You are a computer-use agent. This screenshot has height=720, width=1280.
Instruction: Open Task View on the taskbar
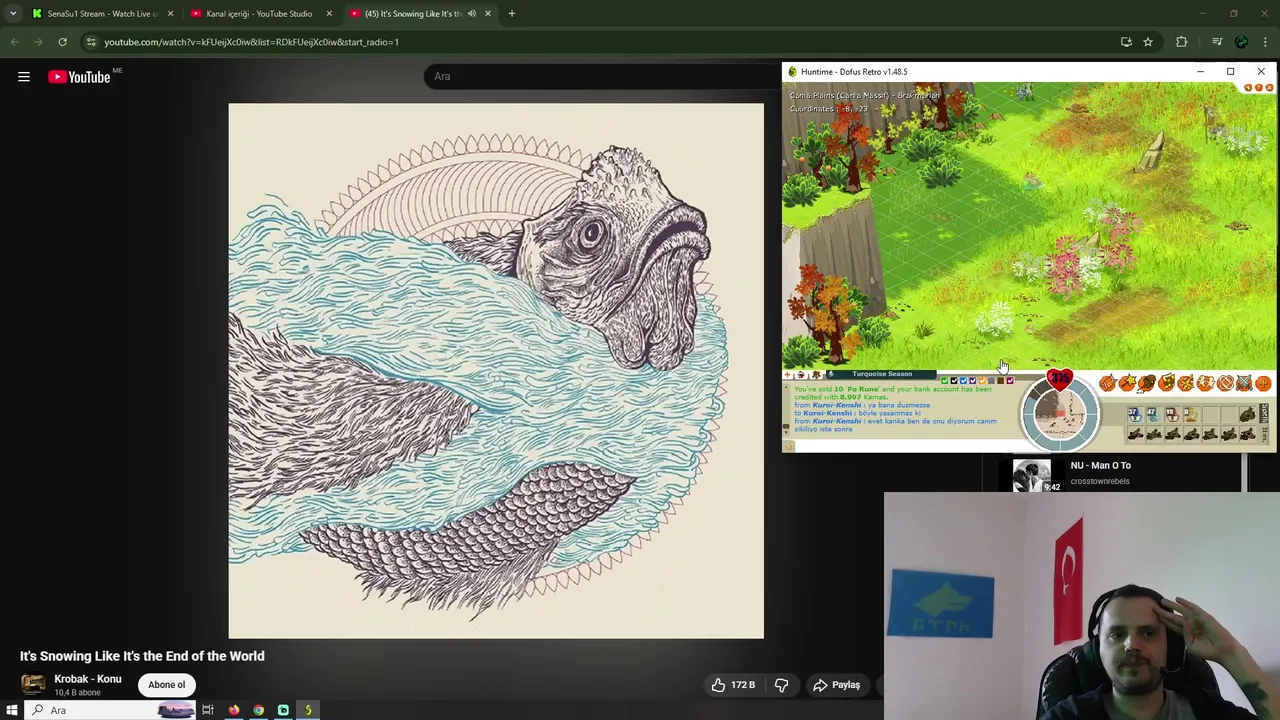click(x=208, y=710)
